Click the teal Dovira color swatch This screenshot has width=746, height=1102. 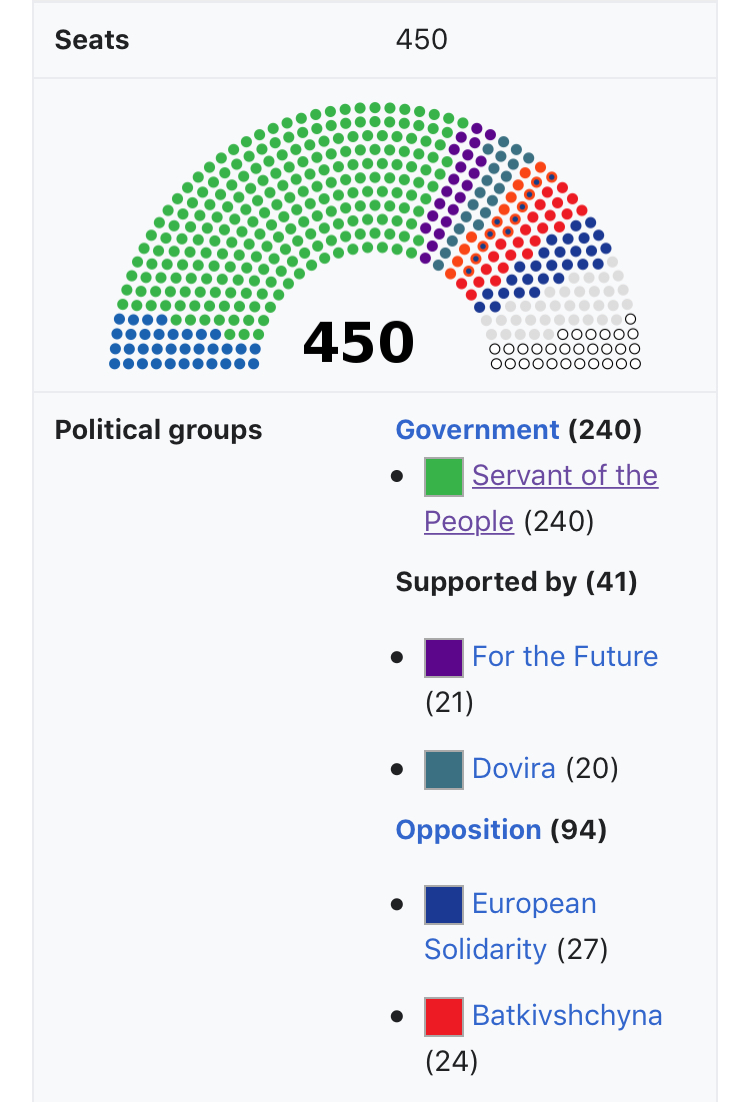(444, 770)
